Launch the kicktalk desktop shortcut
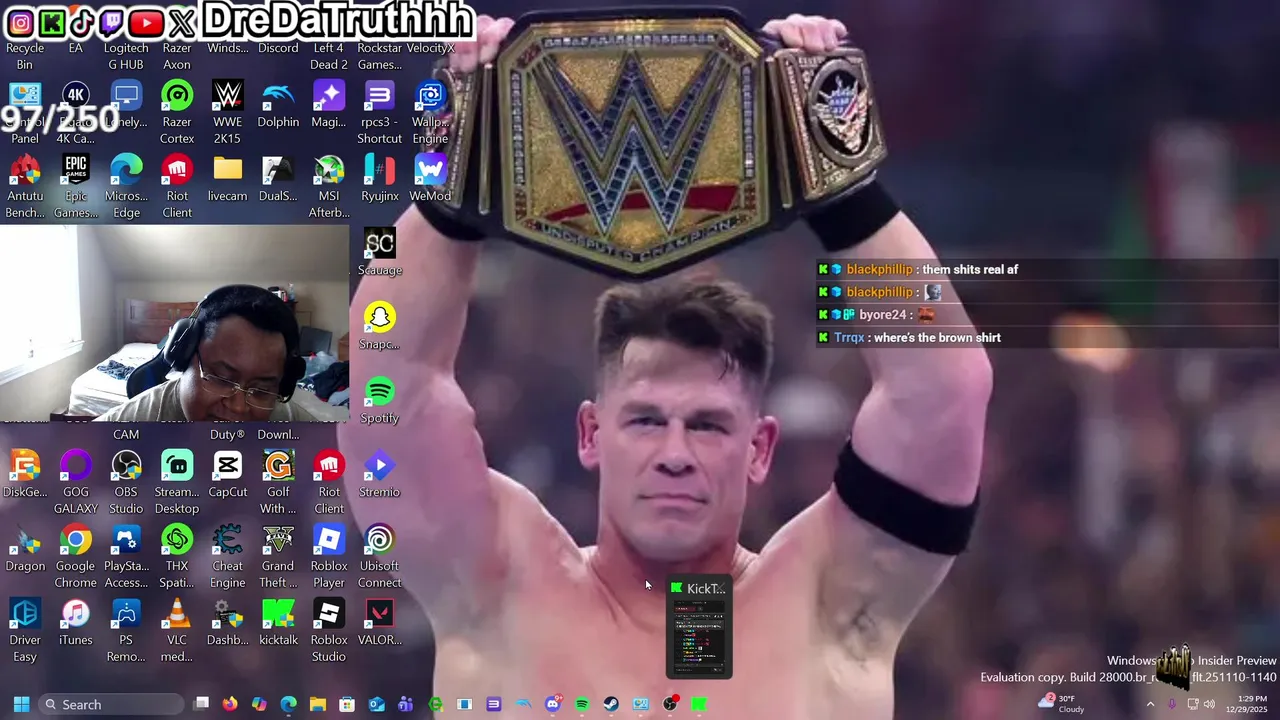Viewport: 1280px width, 720px height. [278, 623]
